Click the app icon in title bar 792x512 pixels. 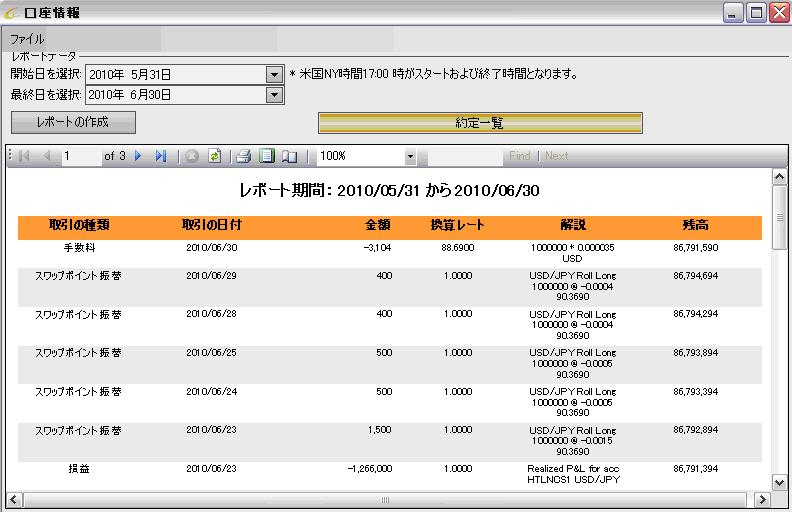coord(11,13)
